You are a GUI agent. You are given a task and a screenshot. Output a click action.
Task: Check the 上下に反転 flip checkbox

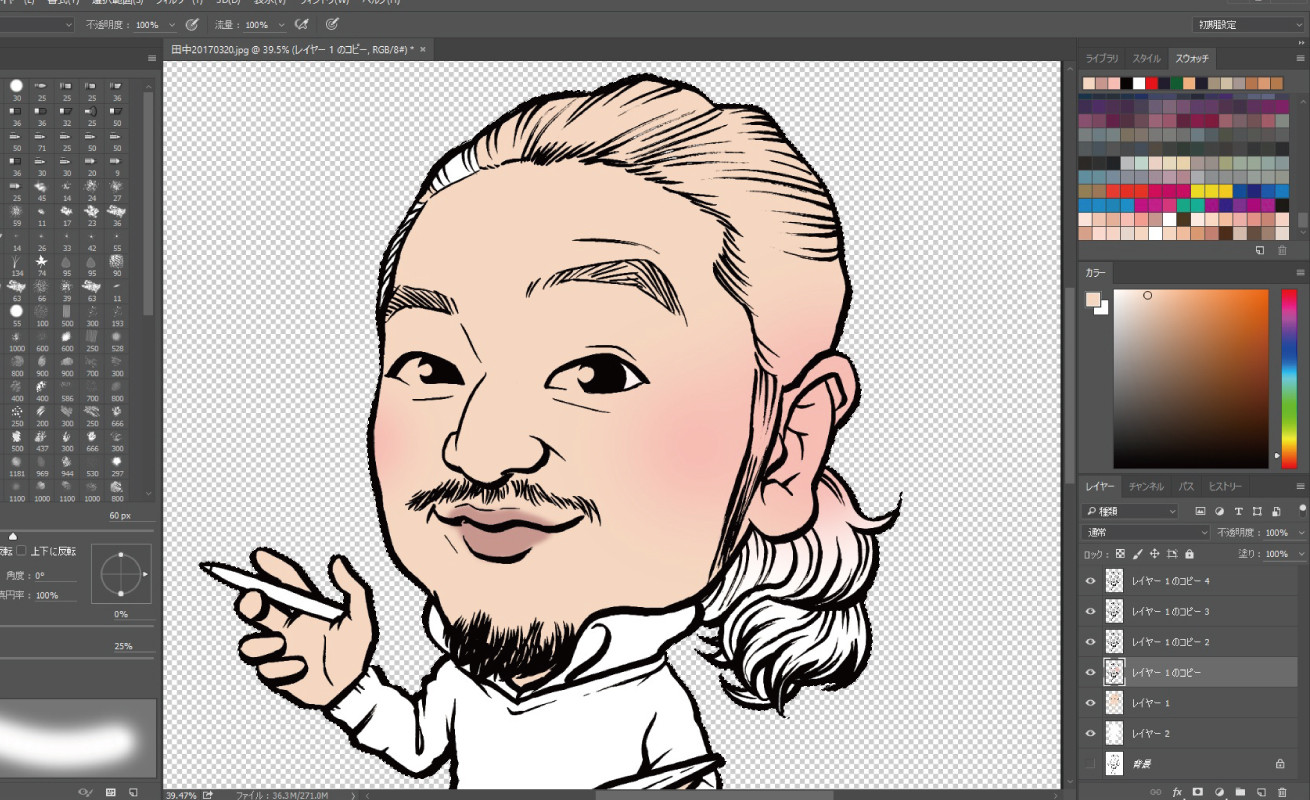21,551
